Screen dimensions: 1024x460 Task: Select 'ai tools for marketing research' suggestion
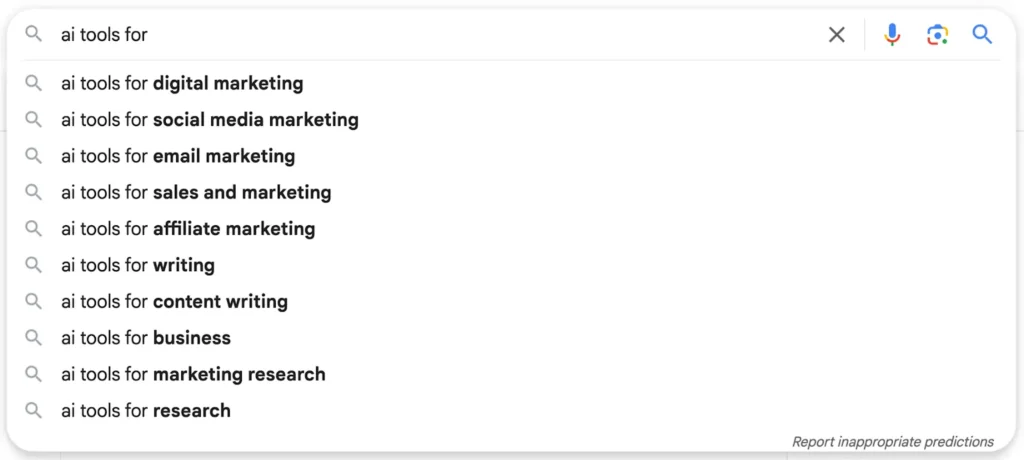click(511, 374)
